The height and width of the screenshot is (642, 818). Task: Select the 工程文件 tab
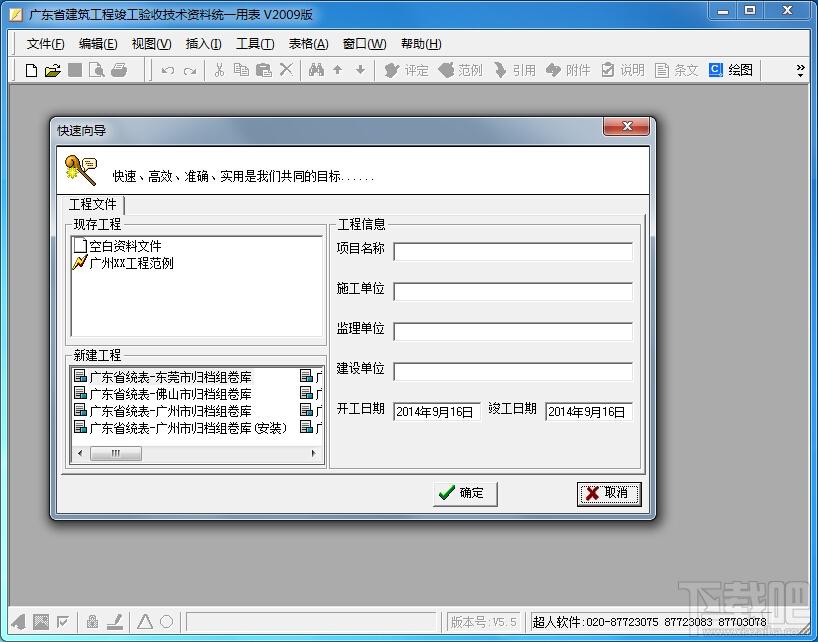(x=93, y=204)
